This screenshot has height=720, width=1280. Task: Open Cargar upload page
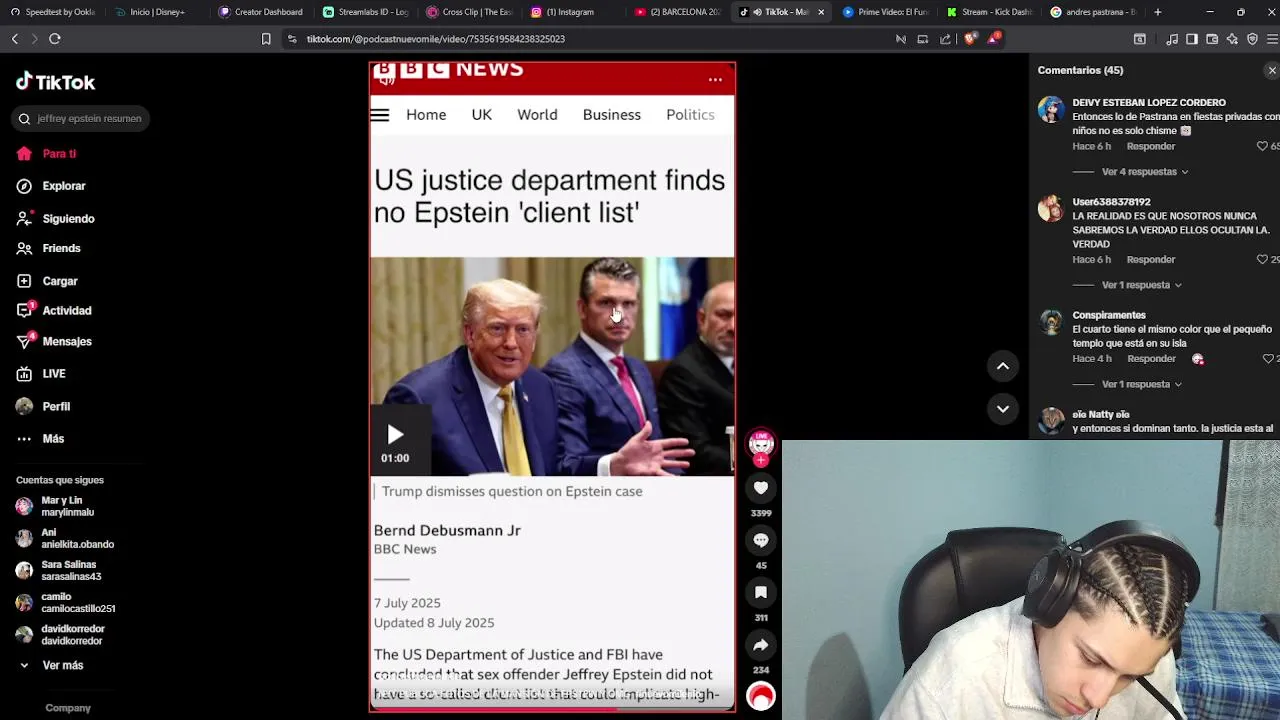[47, 281]
